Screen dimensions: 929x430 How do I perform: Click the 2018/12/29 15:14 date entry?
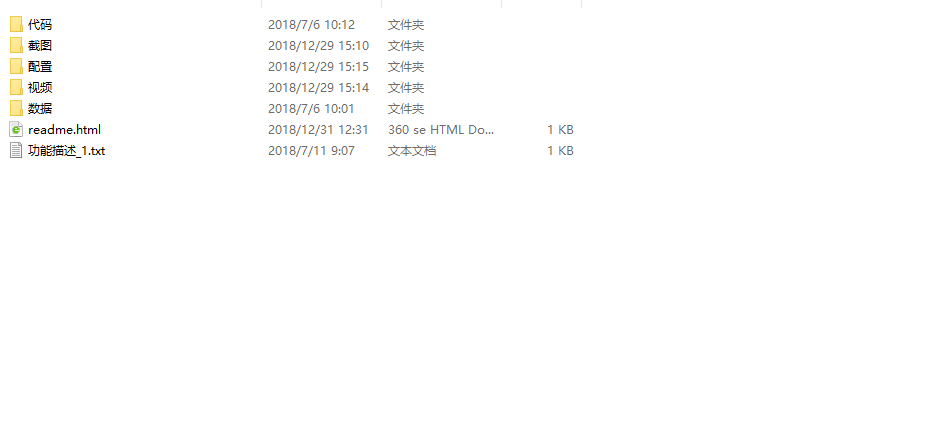[x=318, y=88]
